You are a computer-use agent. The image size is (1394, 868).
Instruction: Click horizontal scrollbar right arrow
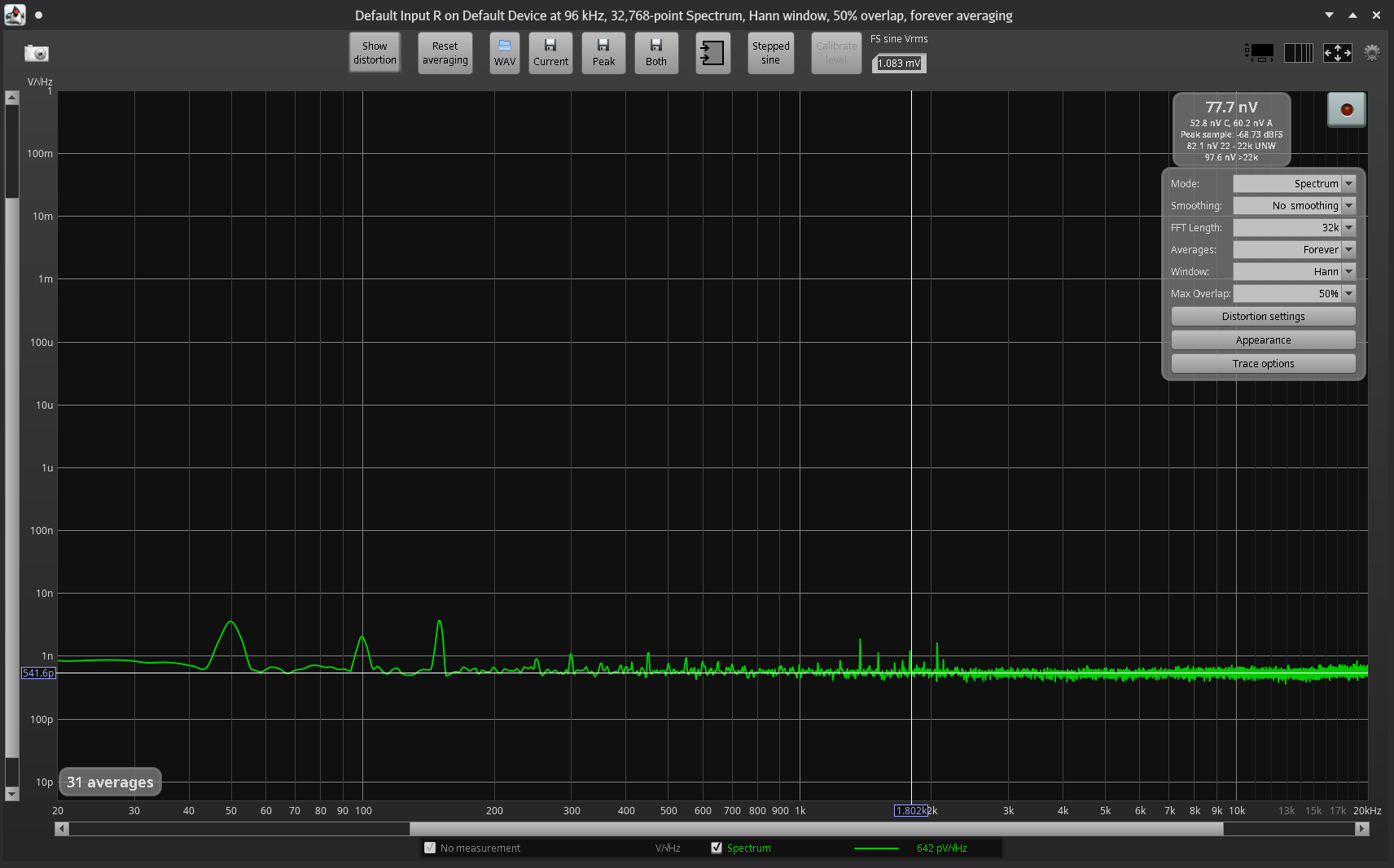pos(1361,828)
